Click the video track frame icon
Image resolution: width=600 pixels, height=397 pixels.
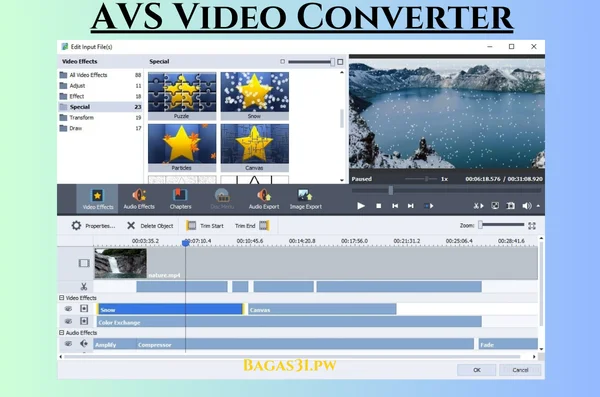coord(84,263)
